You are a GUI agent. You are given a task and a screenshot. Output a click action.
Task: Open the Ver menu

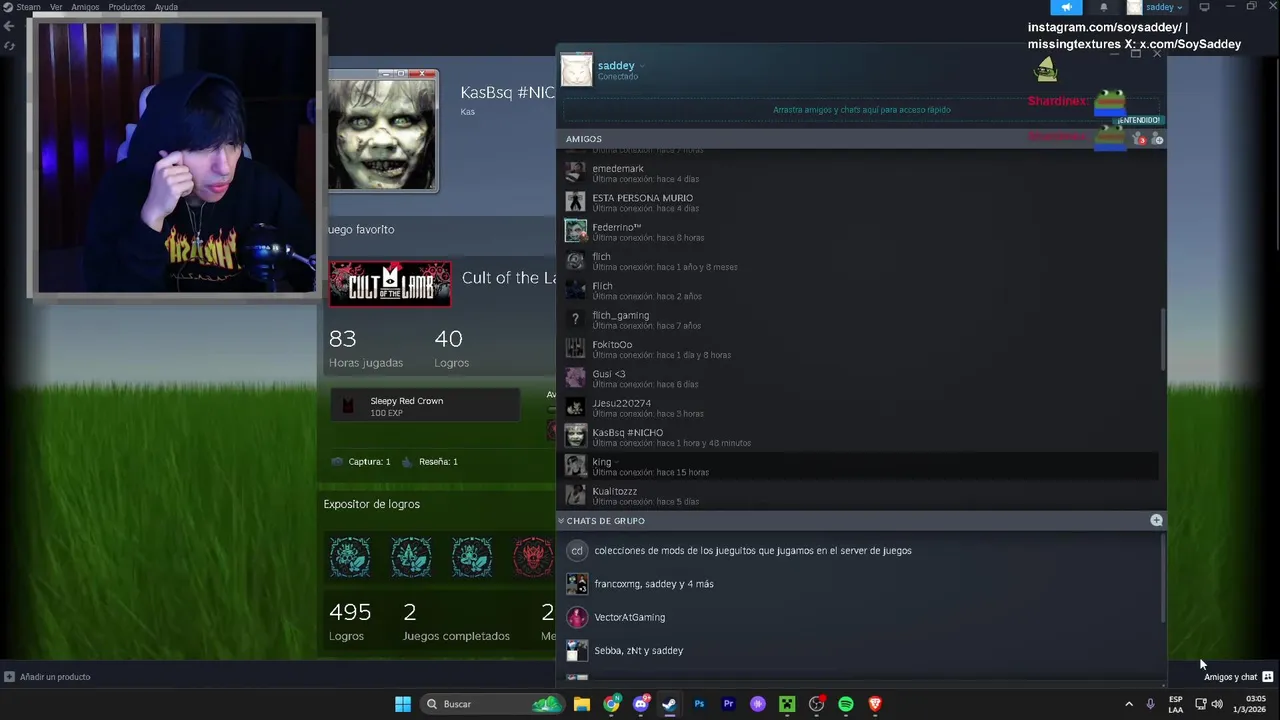tap(56, 7)
